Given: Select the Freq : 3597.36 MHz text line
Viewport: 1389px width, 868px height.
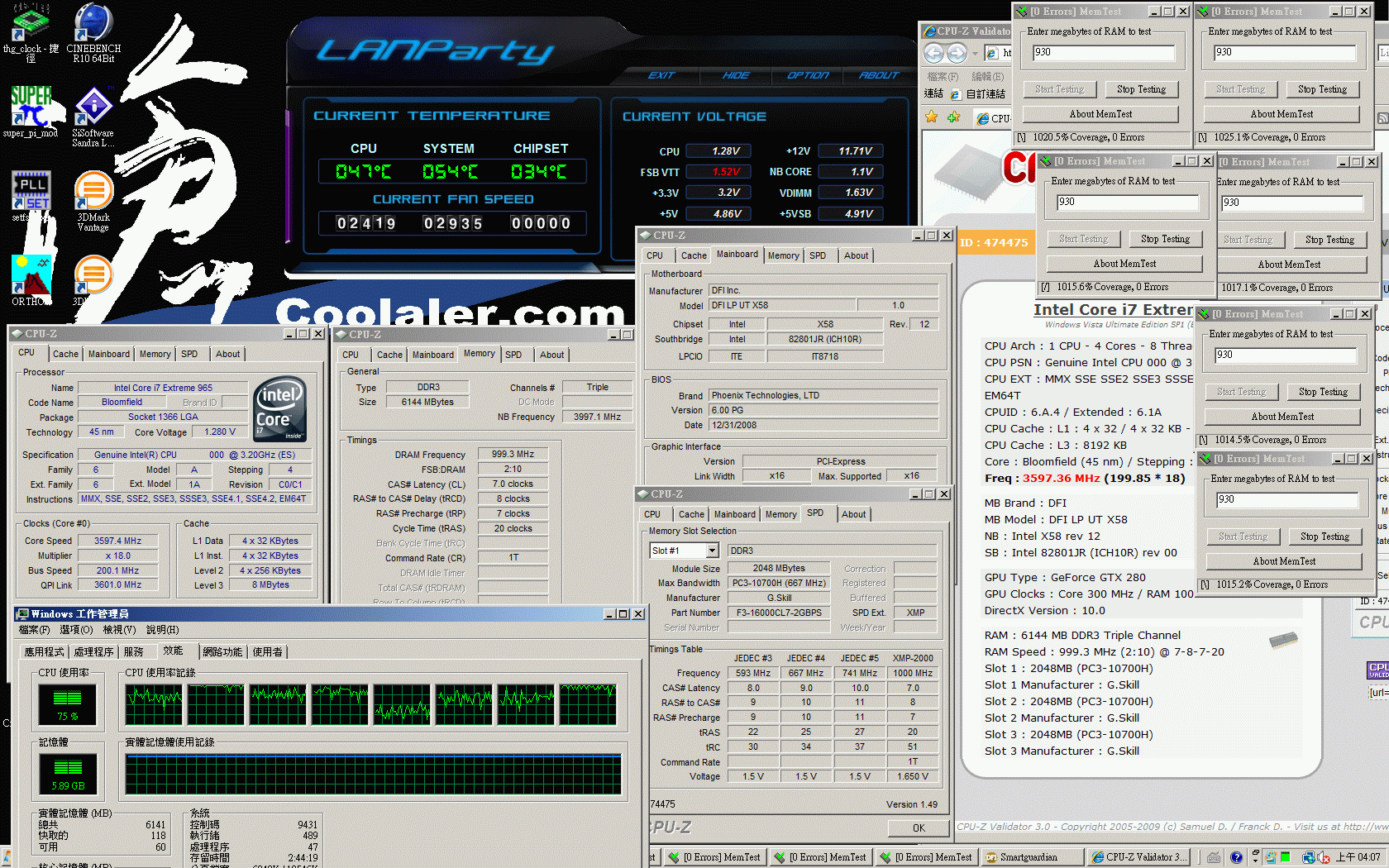Looking at the screenshot, I should [1085, 479].
